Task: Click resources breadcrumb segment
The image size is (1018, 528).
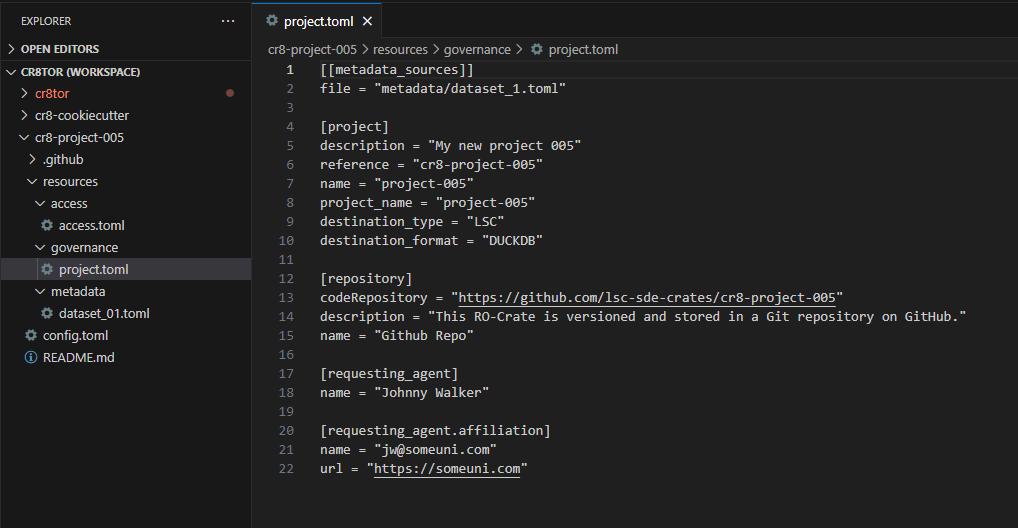Action: point(400,49)
